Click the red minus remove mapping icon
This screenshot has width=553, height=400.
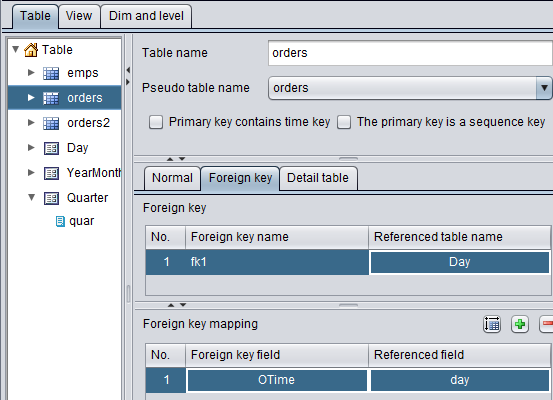click(546, 324)
